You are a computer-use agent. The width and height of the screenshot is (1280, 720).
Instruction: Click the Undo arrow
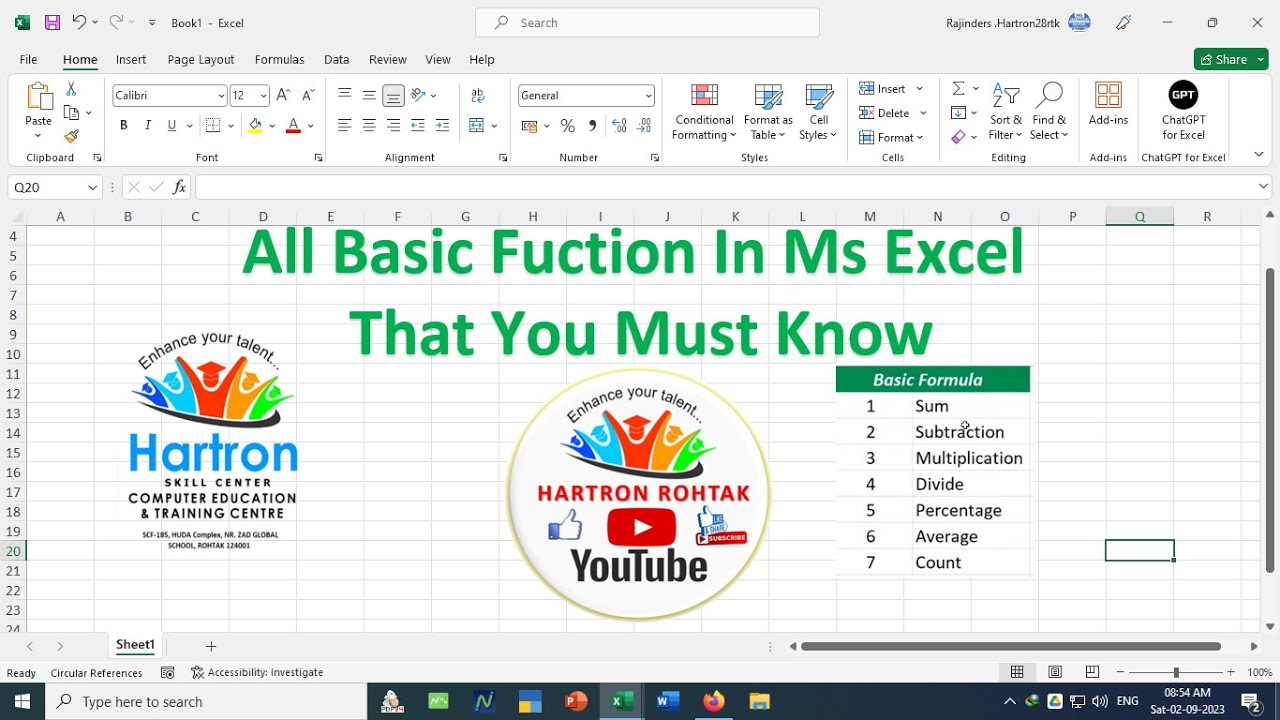pos(79,22)
